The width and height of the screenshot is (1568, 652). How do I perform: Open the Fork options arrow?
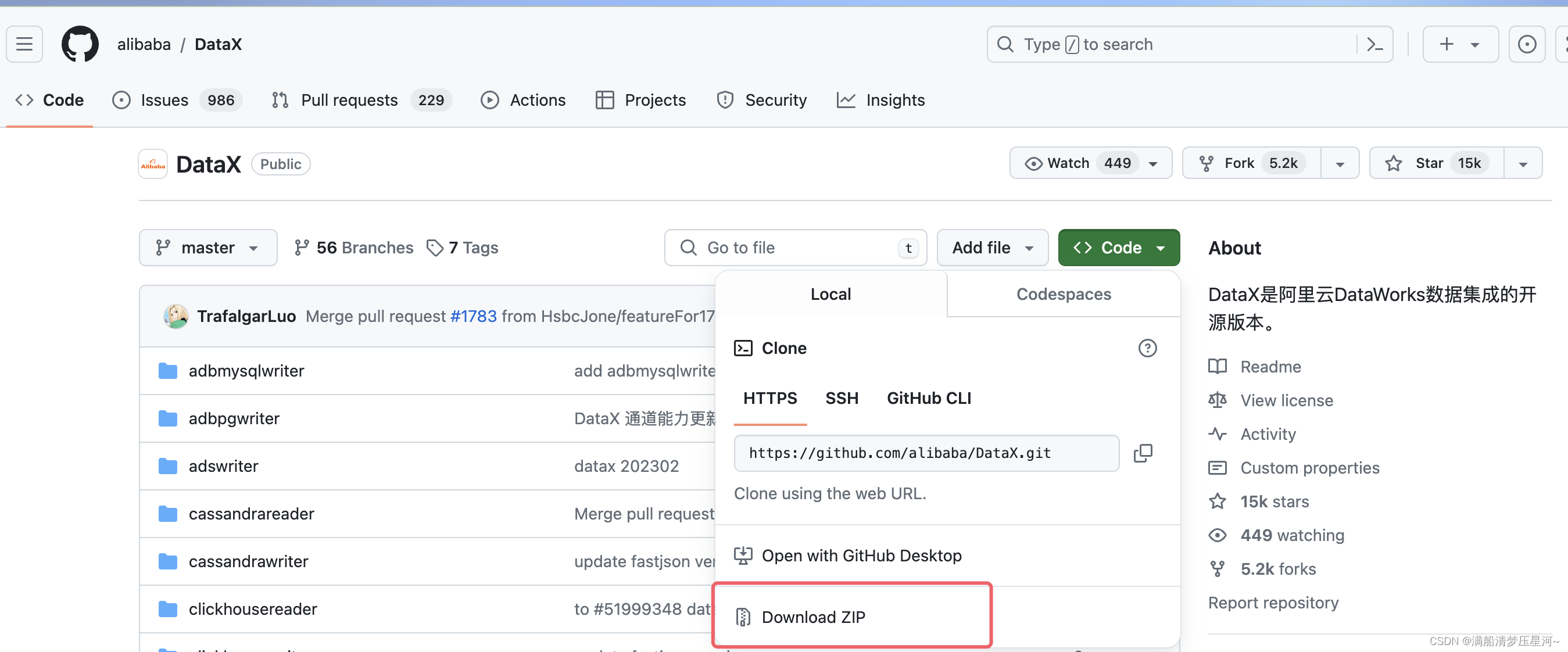[x=1340, y=163]
